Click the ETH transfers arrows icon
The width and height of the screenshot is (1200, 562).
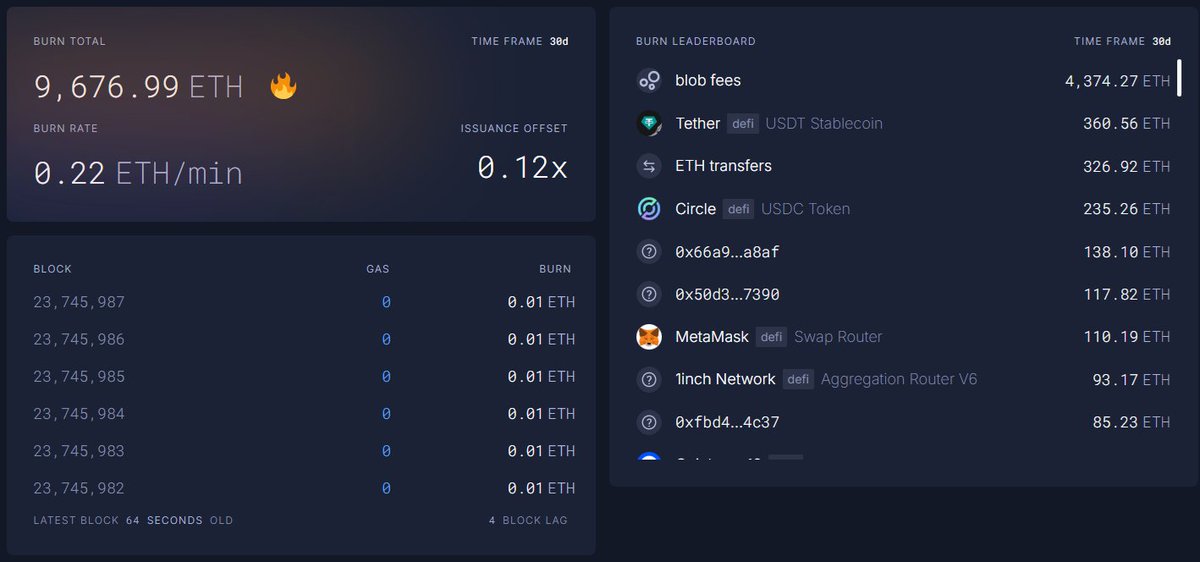point(649,166)
